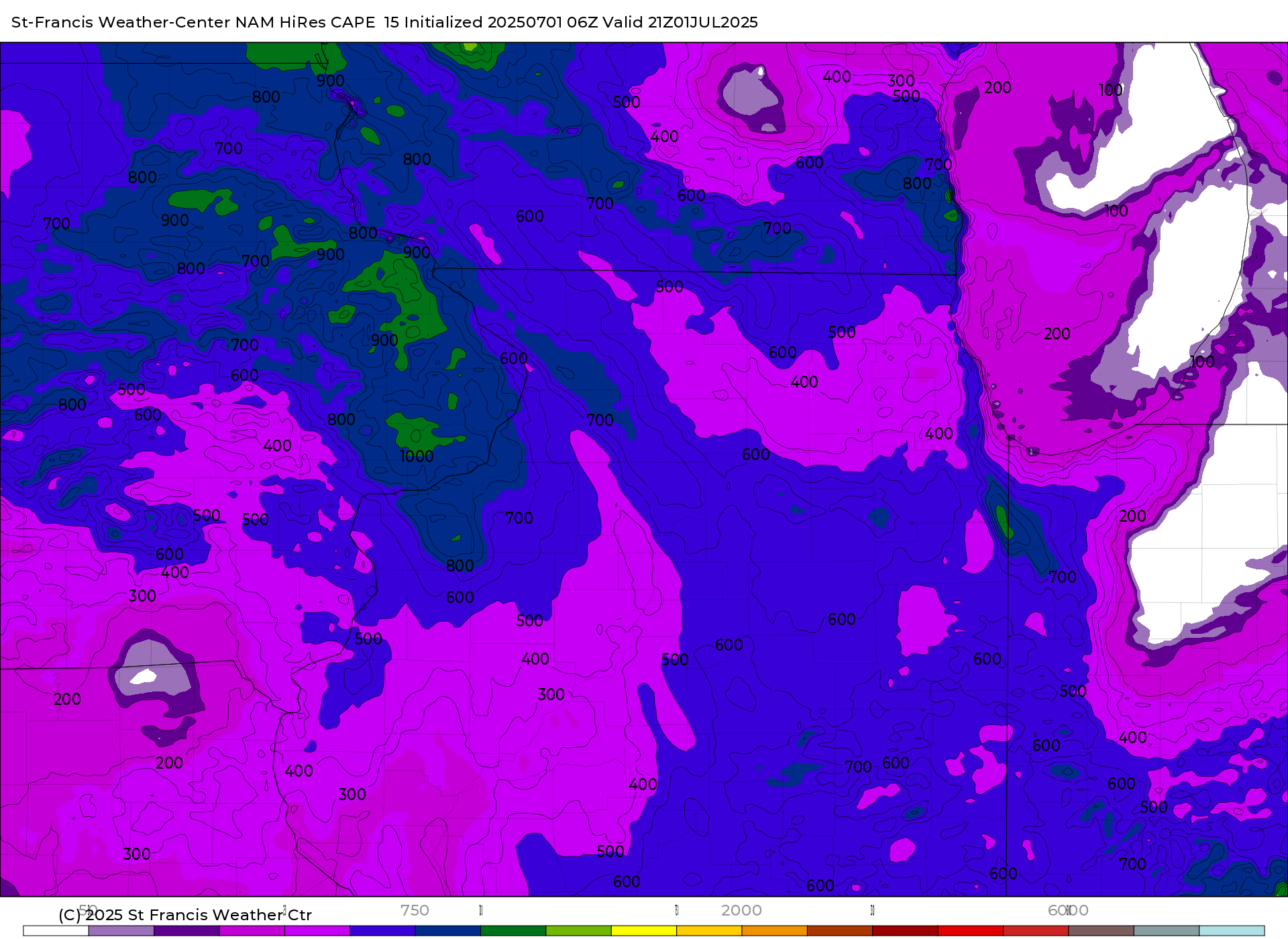Image resolution: width=1288 pixels, height=939 pixels.
Task: Click the '1000' contour label on the map
Action: (417, 457)
